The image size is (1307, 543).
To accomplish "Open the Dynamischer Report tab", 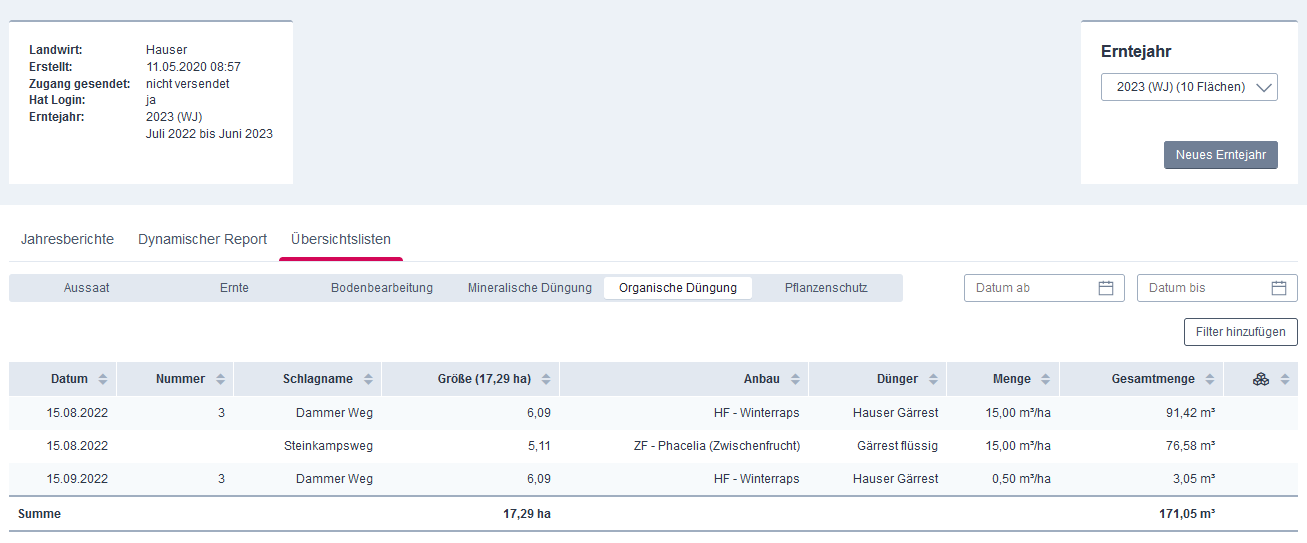I will pyautogui.click(x=202, y=240).
